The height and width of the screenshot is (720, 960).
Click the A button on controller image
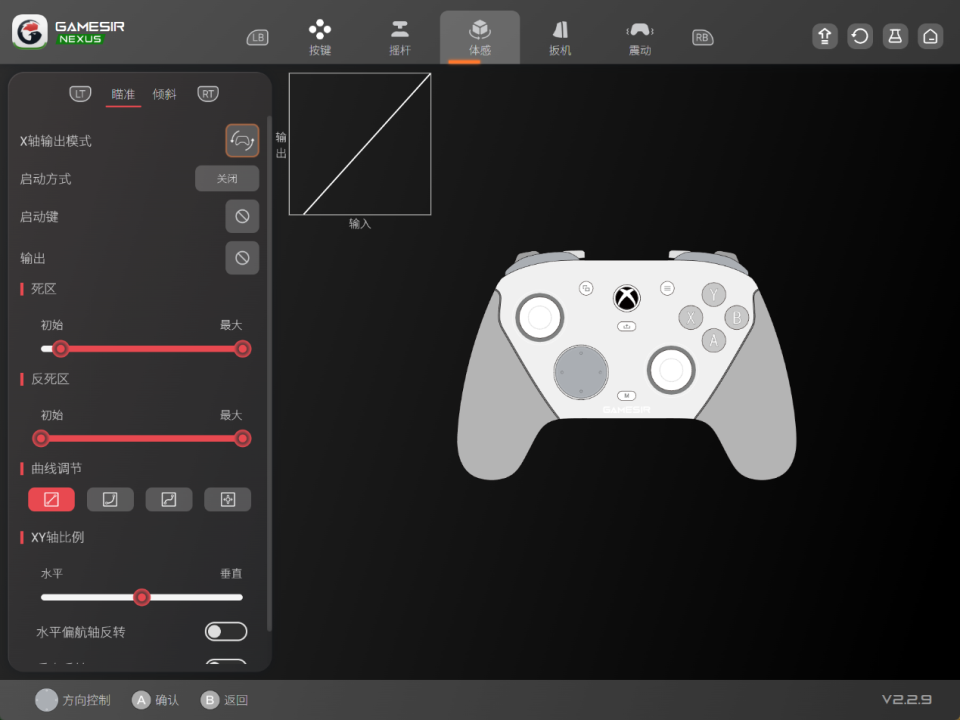(x=713, y=340)
